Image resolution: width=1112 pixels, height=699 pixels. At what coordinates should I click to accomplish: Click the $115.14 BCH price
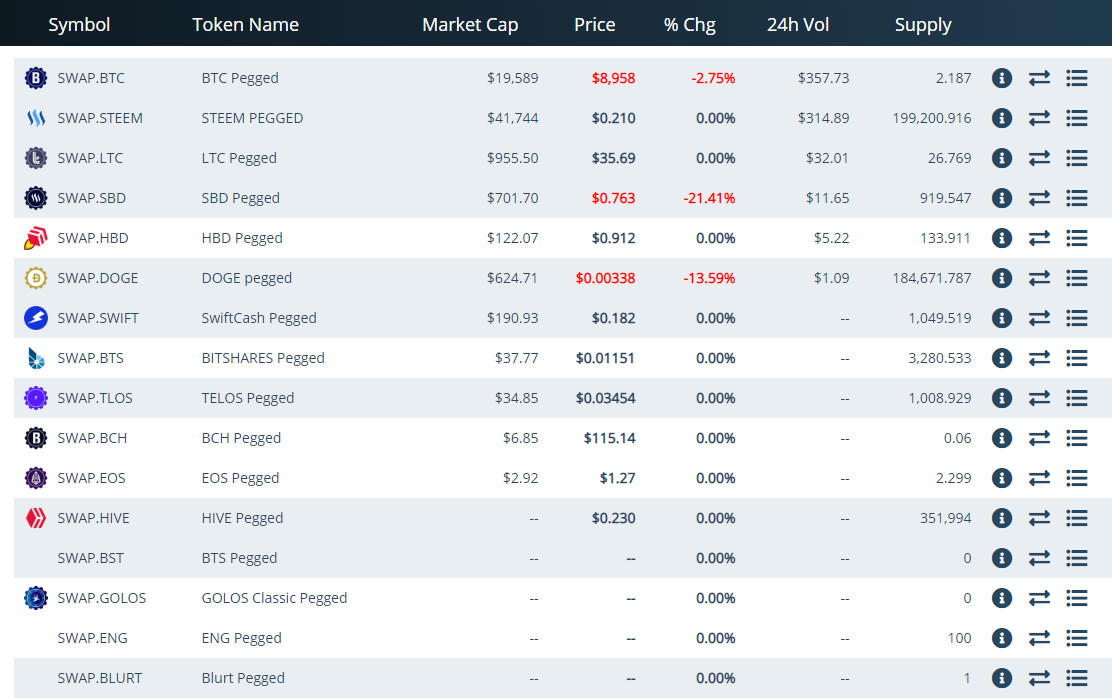(609, 438)
